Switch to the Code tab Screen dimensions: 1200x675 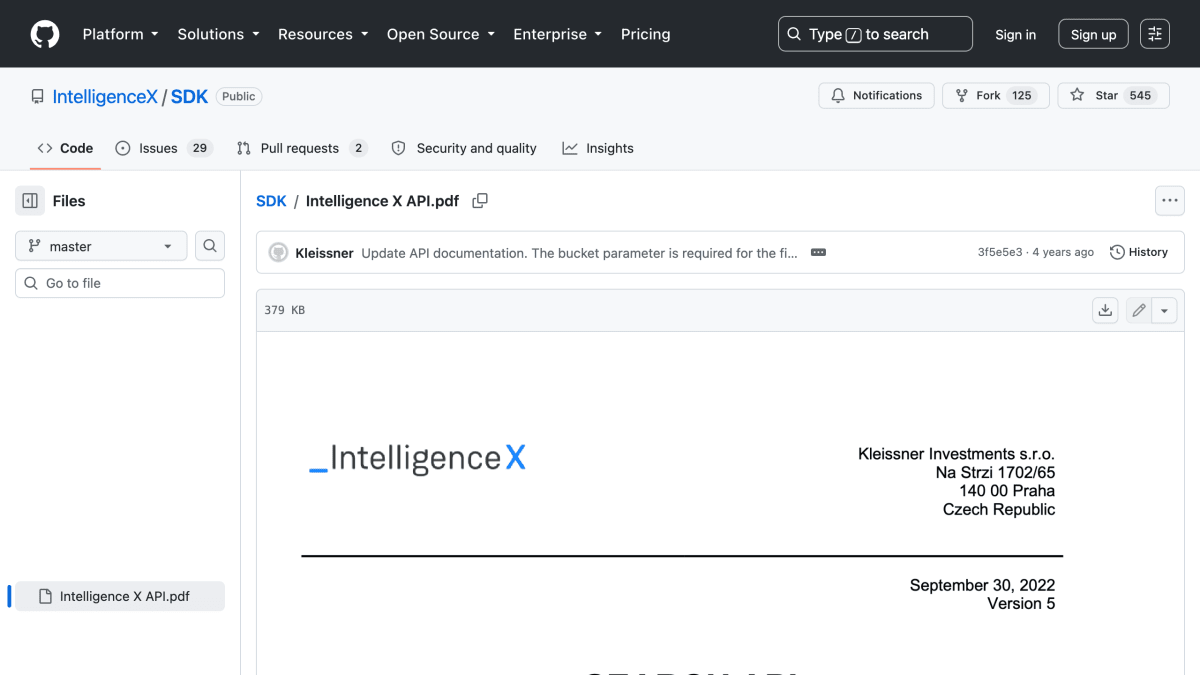[65, 148]
